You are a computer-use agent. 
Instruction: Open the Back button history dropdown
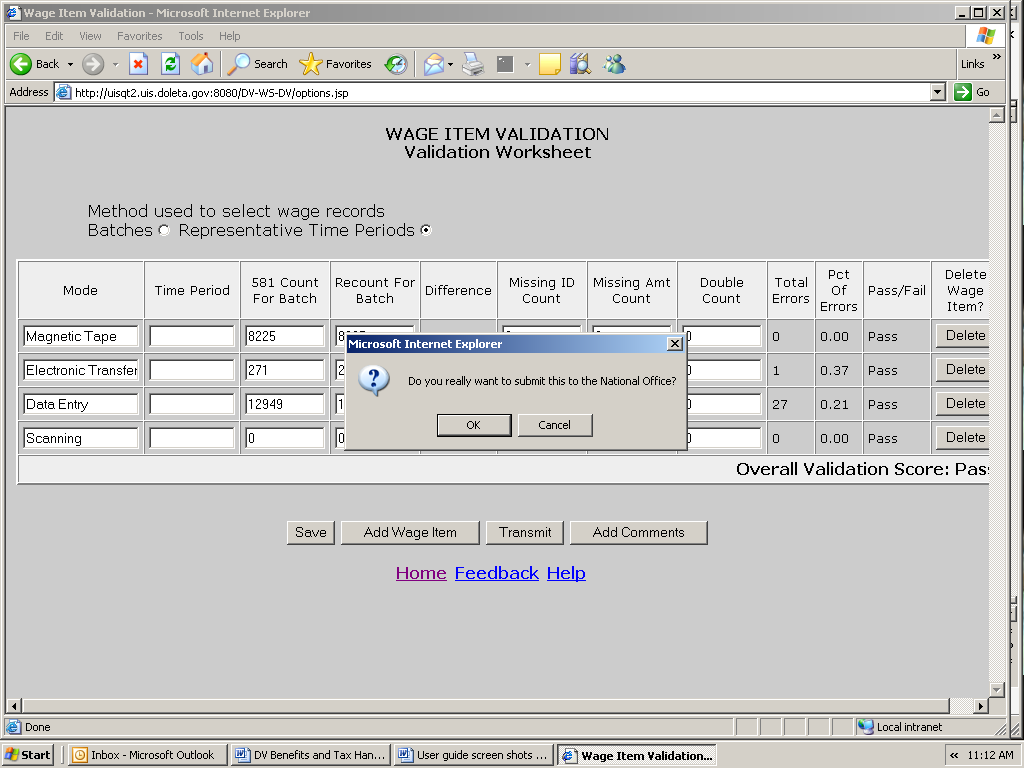(x=70, y=64)
